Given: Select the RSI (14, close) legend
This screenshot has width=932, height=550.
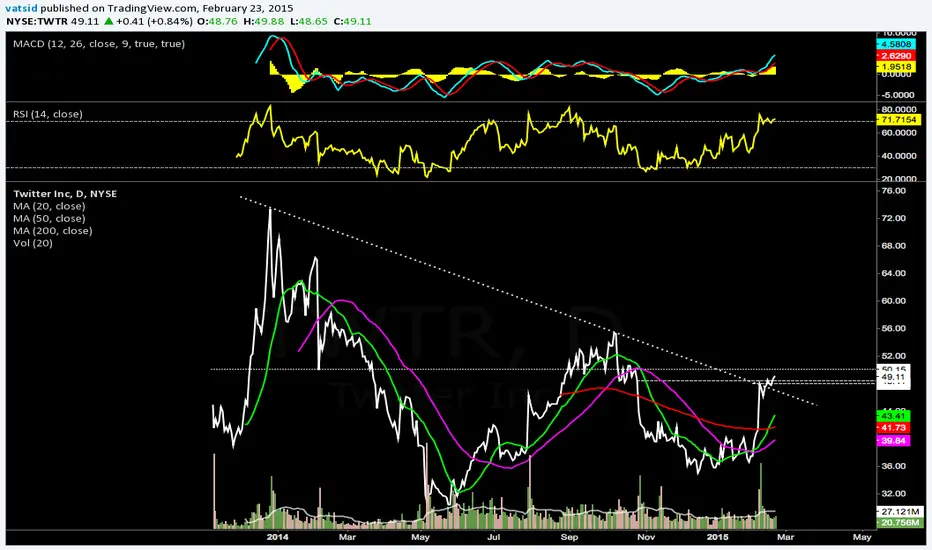Looking at the screenshot, I should click(x=48, y=114).
